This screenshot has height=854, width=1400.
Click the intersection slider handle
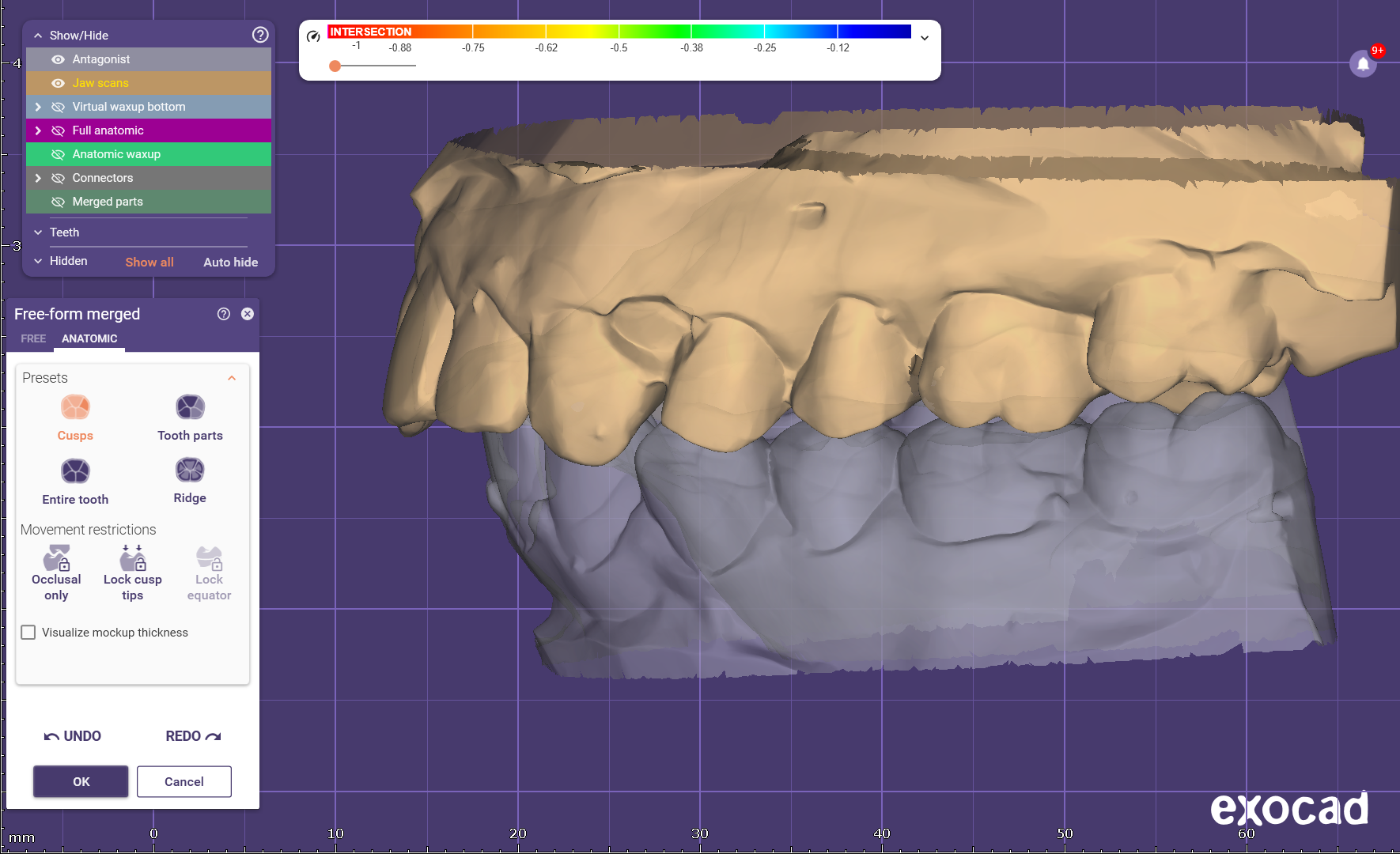(x=335, y=66)
